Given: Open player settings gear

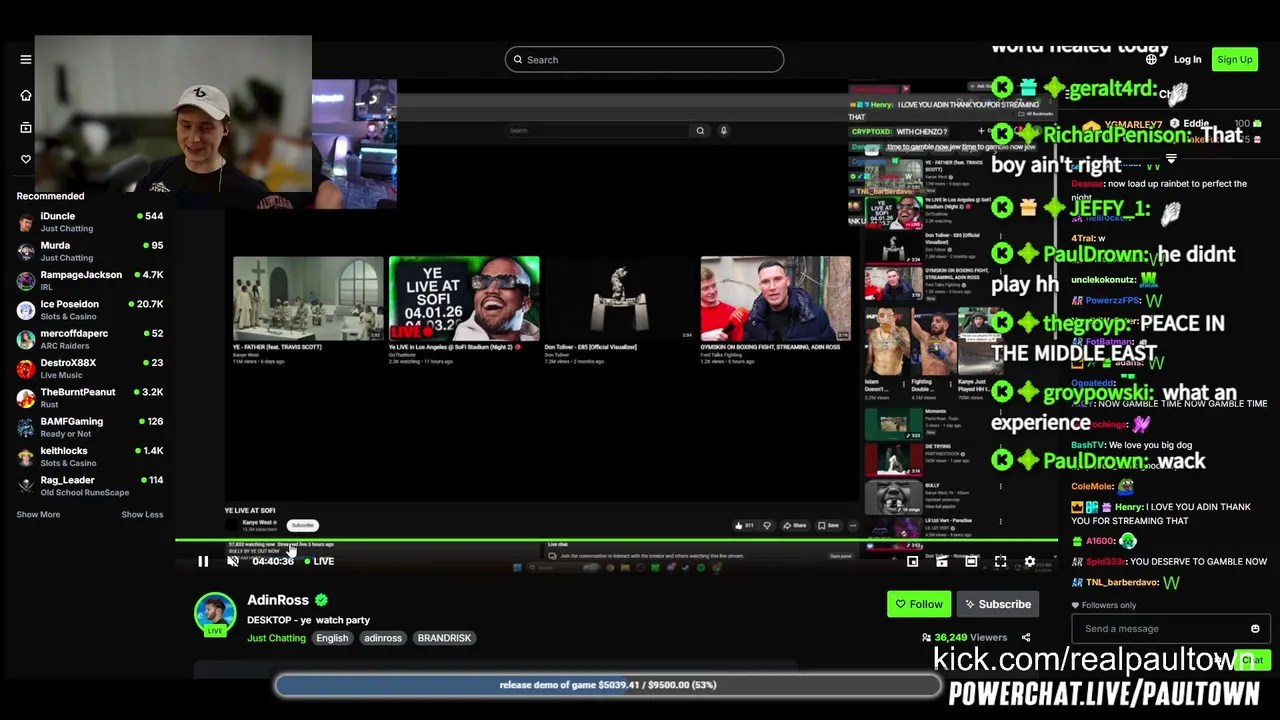Looking at the screenshot, I should (x=1030, y=562).
